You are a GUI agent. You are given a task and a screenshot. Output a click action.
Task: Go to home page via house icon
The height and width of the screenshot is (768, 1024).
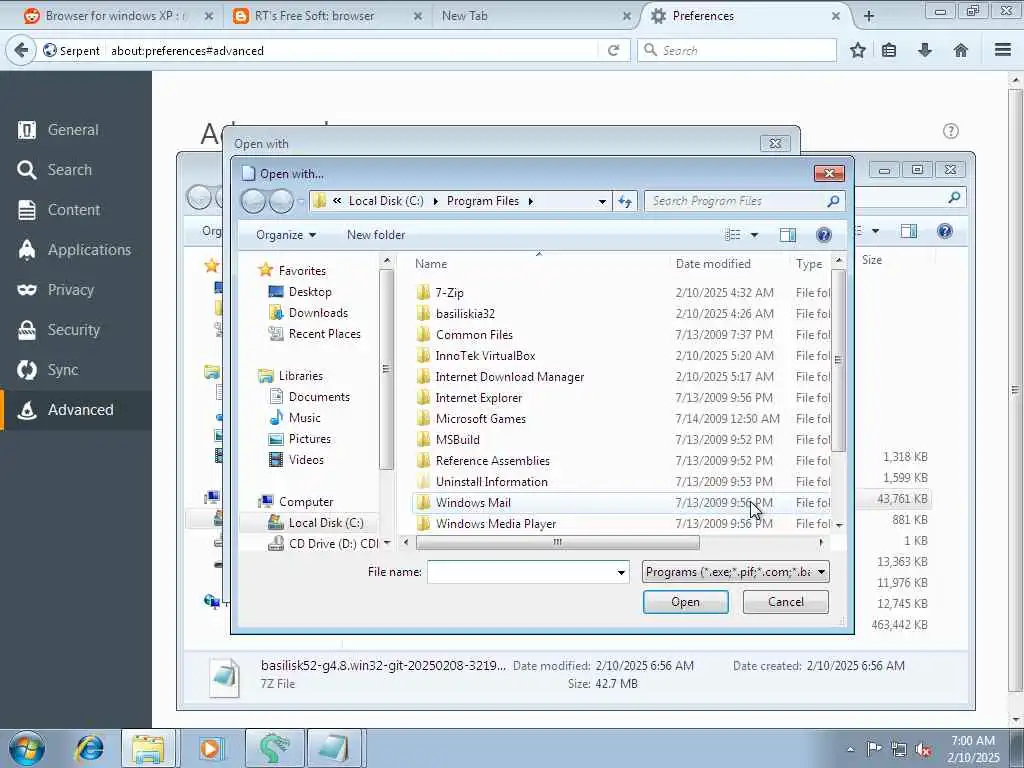click(961, 50)
